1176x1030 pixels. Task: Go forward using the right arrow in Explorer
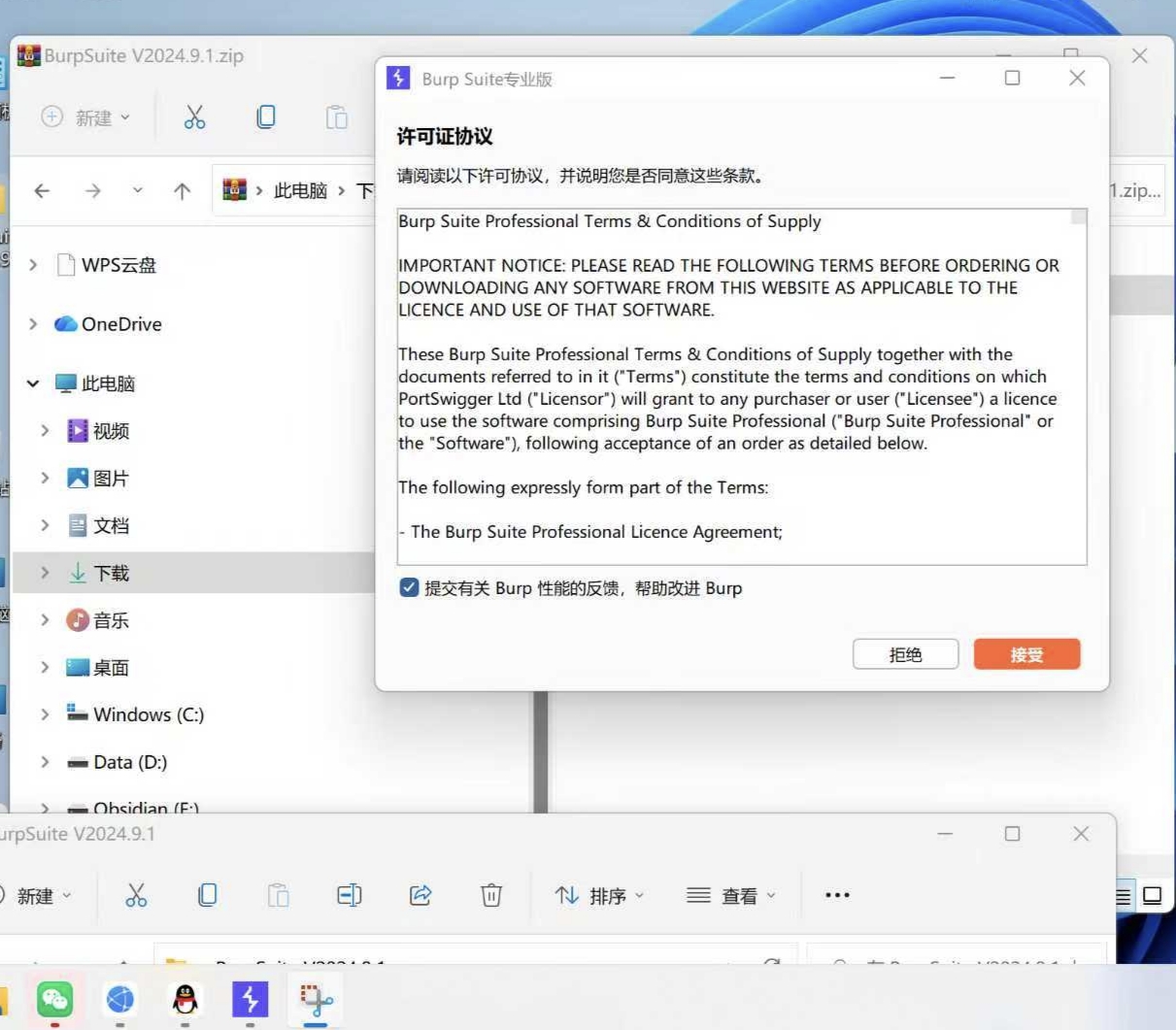point(92,191)
